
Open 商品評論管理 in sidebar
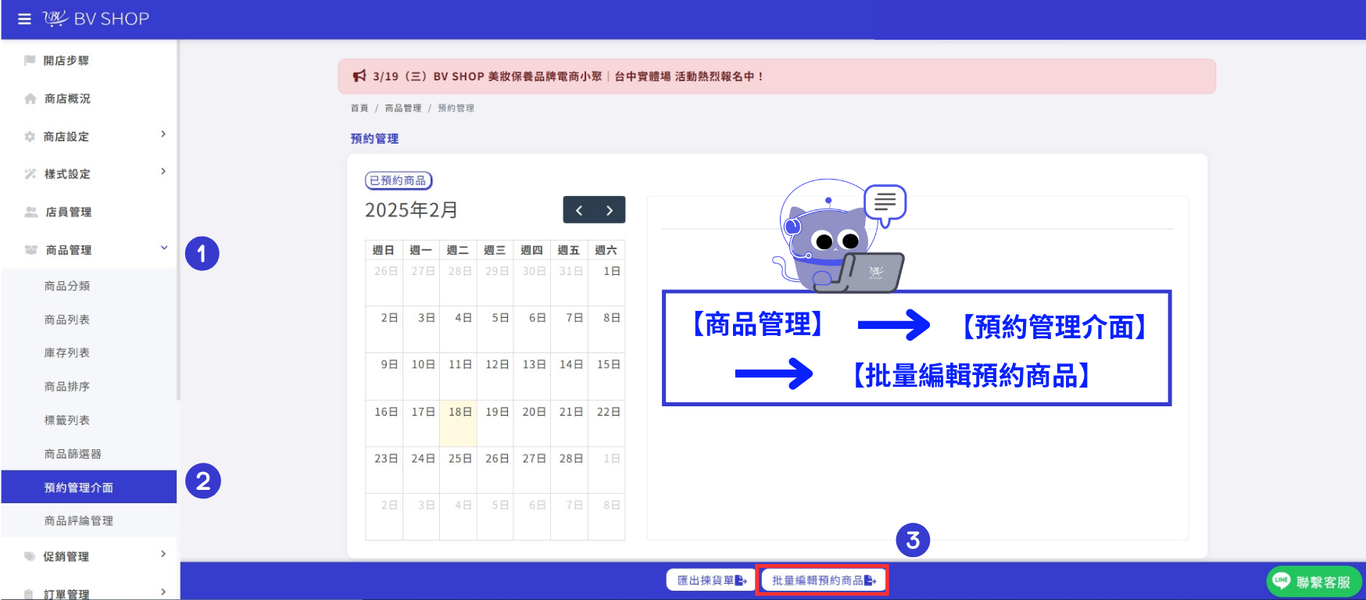point(79,521)
